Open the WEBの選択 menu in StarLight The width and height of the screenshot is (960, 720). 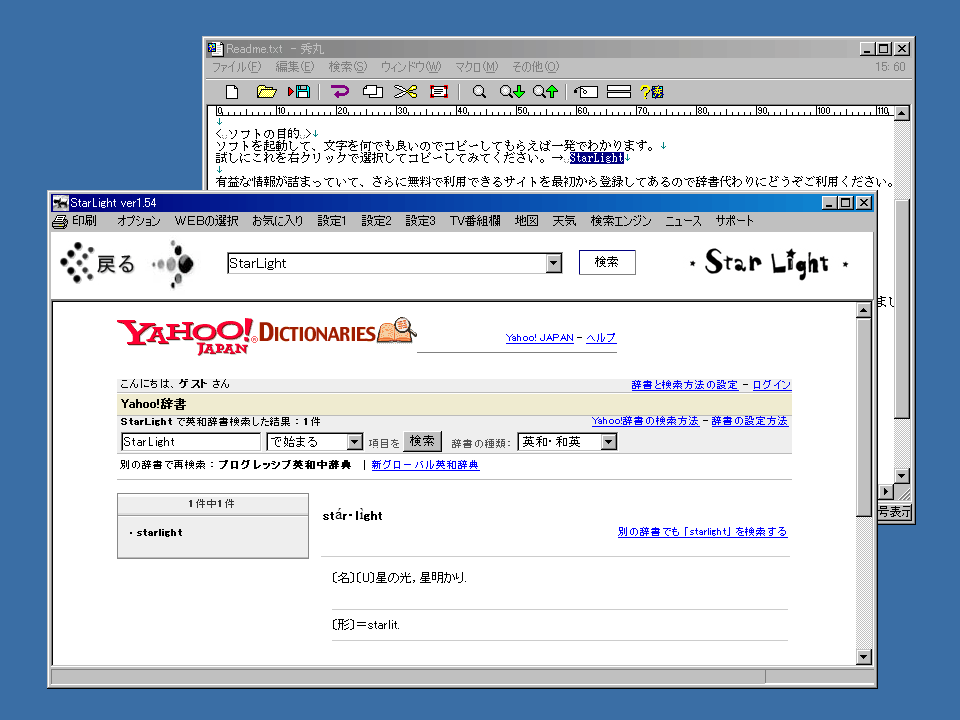pyautogui.click(x=206, y=221)
